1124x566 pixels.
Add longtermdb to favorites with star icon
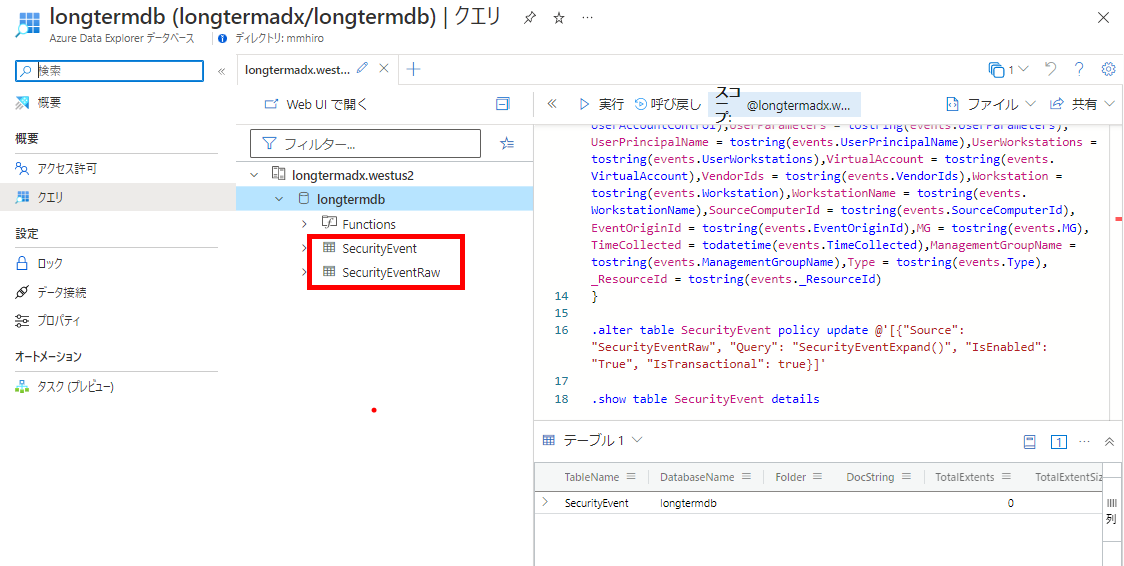point(559,19)
